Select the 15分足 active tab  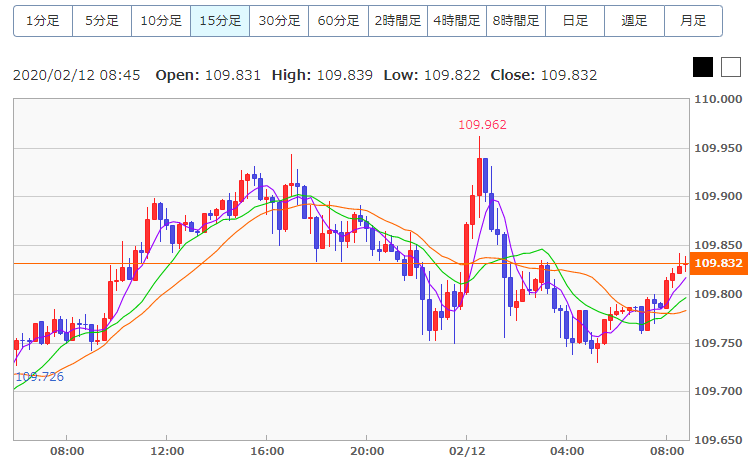[x=220, y=21]
